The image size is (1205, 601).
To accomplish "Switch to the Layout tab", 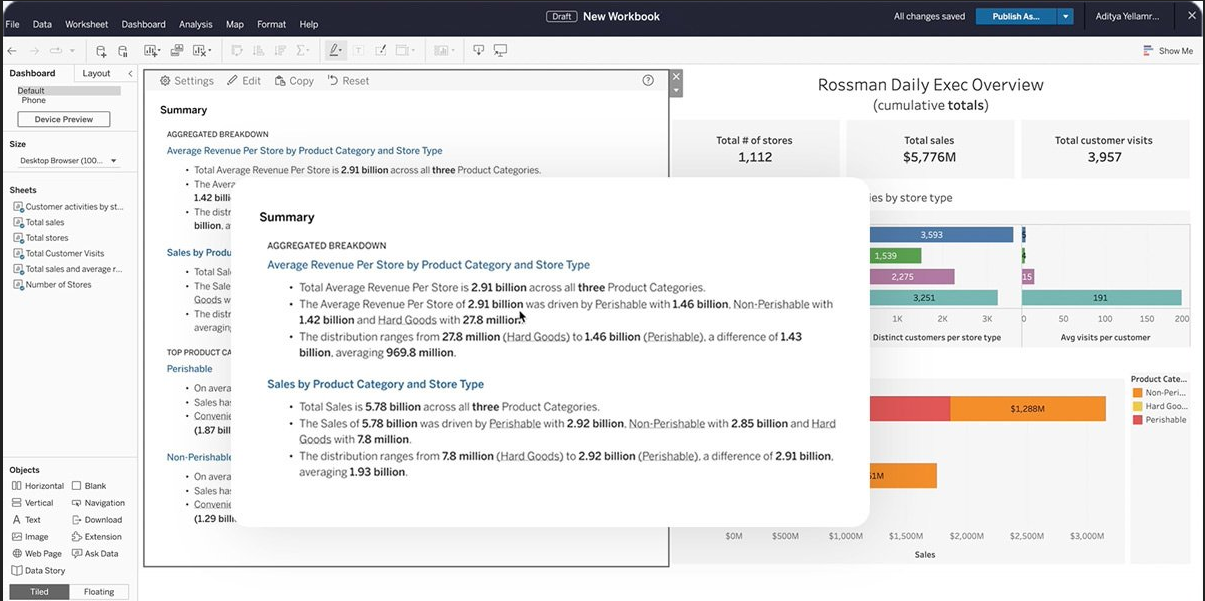I will 97,73.
